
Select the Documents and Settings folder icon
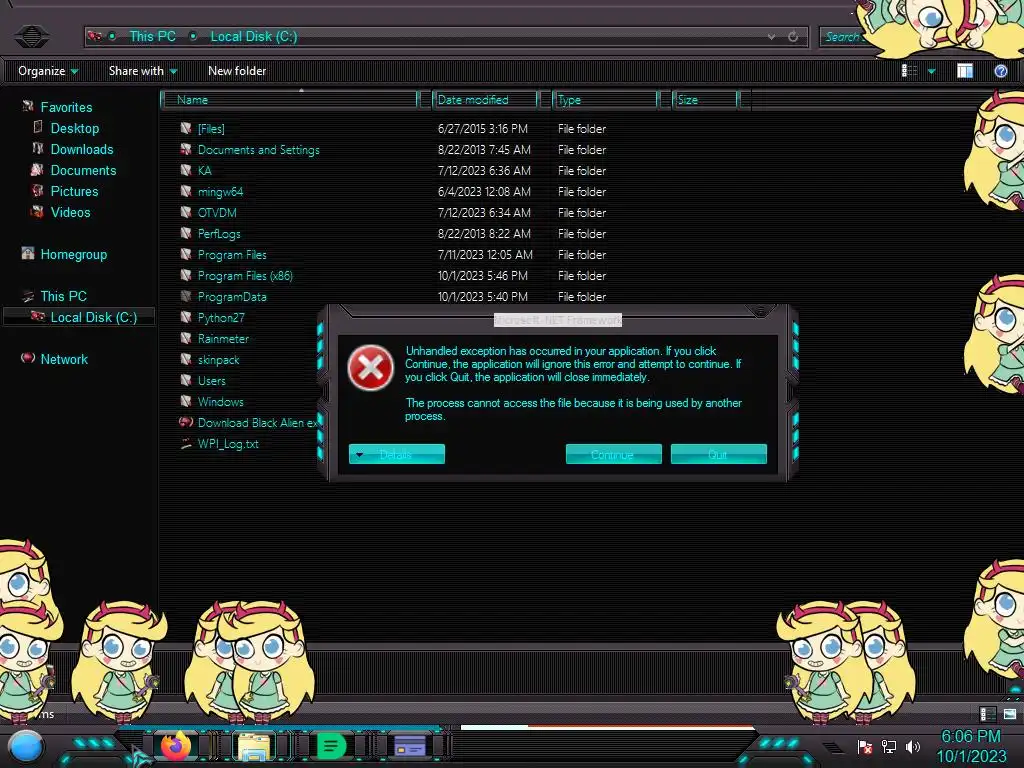pos(186,149)
